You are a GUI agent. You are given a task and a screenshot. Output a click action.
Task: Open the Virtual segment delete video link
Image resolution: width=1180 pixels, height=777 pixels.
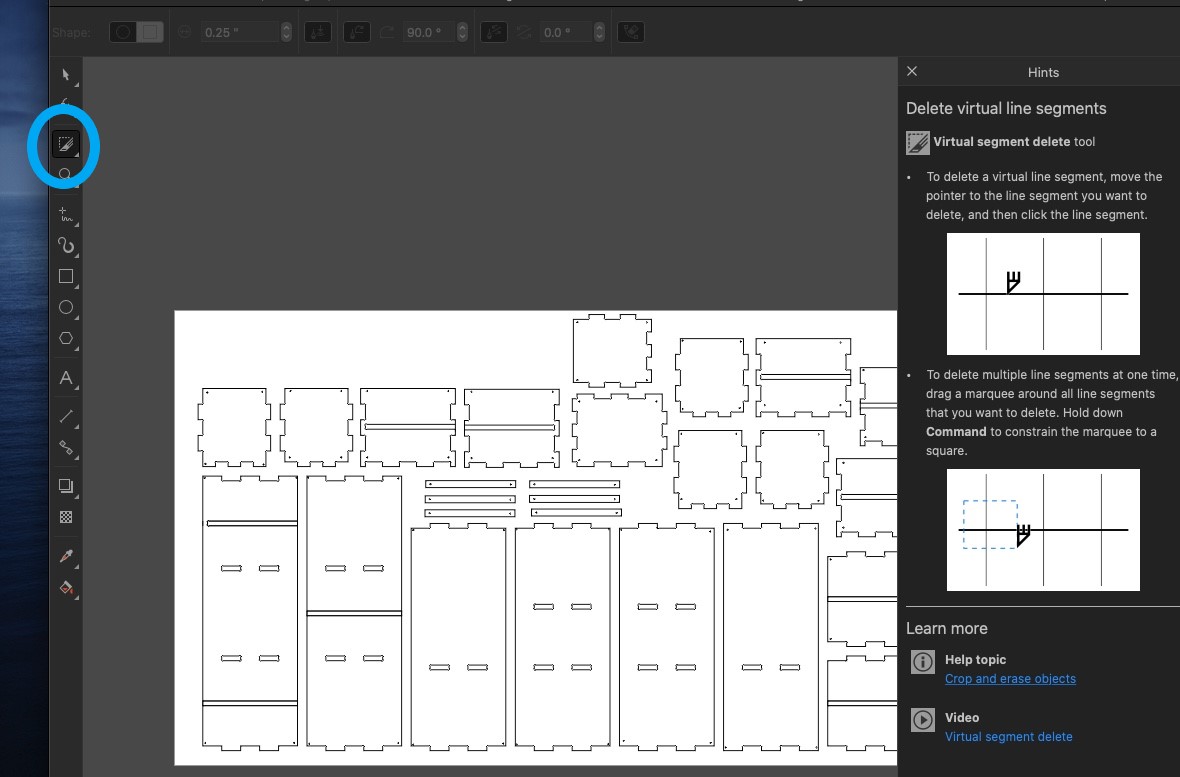coord(1008,736)
